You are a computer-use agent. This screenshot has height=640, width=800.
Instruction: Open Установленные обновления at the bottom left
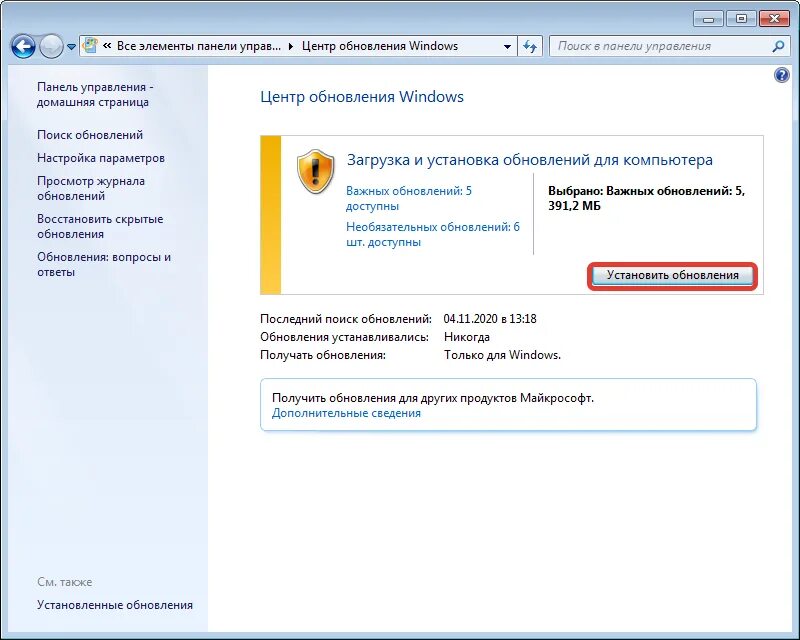[115, 605]
